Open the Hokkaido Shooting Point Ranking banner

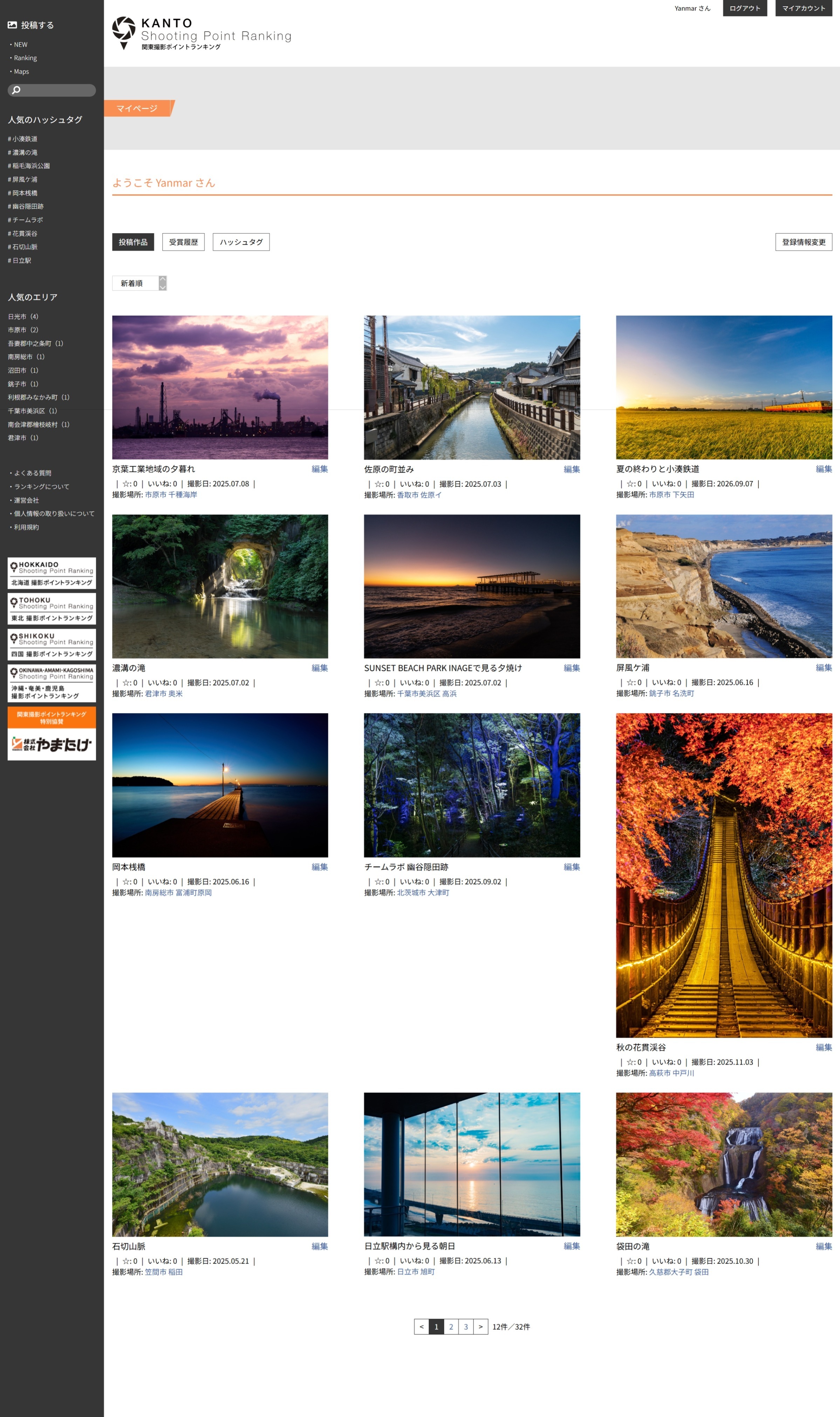pos(52,573)
